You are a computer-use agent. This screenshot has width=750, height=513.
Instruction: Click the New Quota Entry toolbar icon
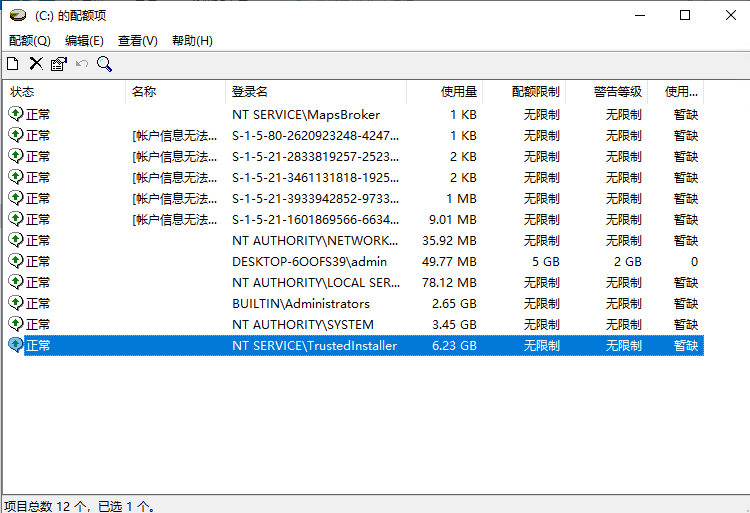pyautogui.click(x=13, y=64)
